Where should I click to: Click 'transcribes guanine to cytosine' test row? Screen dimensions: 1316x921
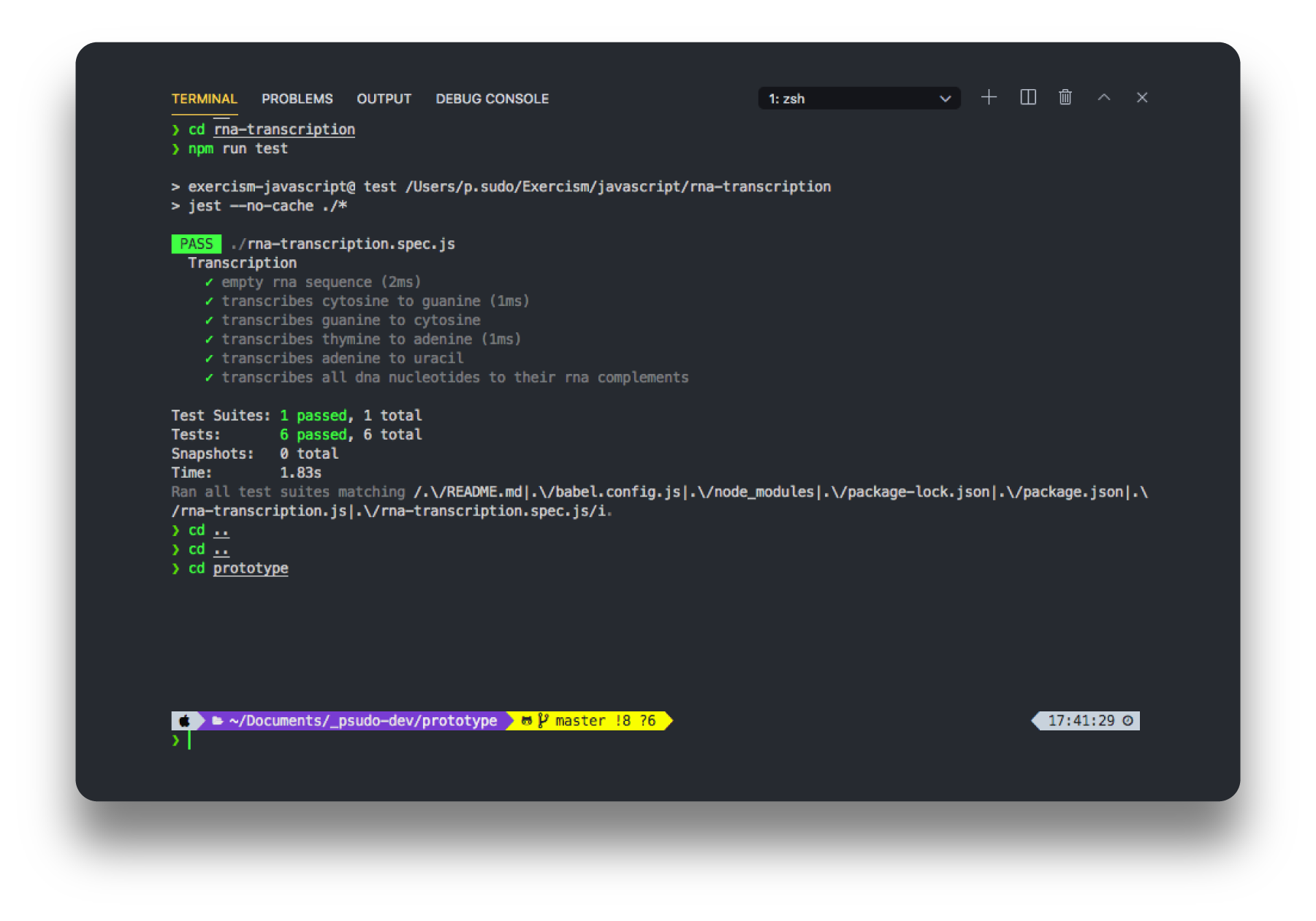point(342,320)
